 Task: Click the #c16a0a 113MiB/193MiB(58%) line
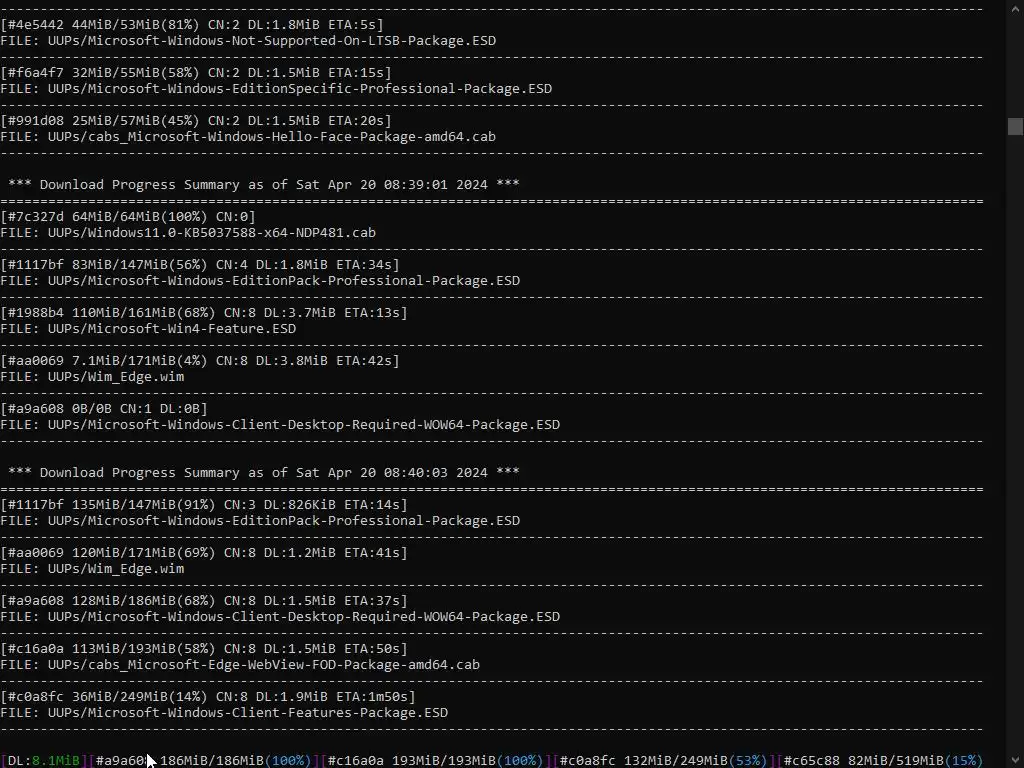pyautogui.click(x=204, y=649)
